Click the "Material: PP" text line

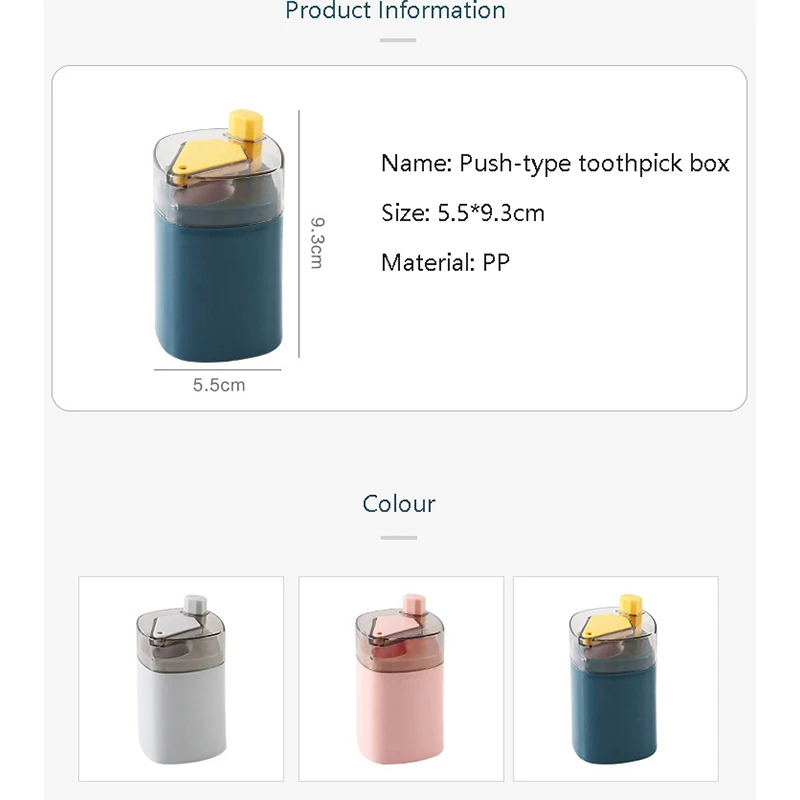pos(445,263)
